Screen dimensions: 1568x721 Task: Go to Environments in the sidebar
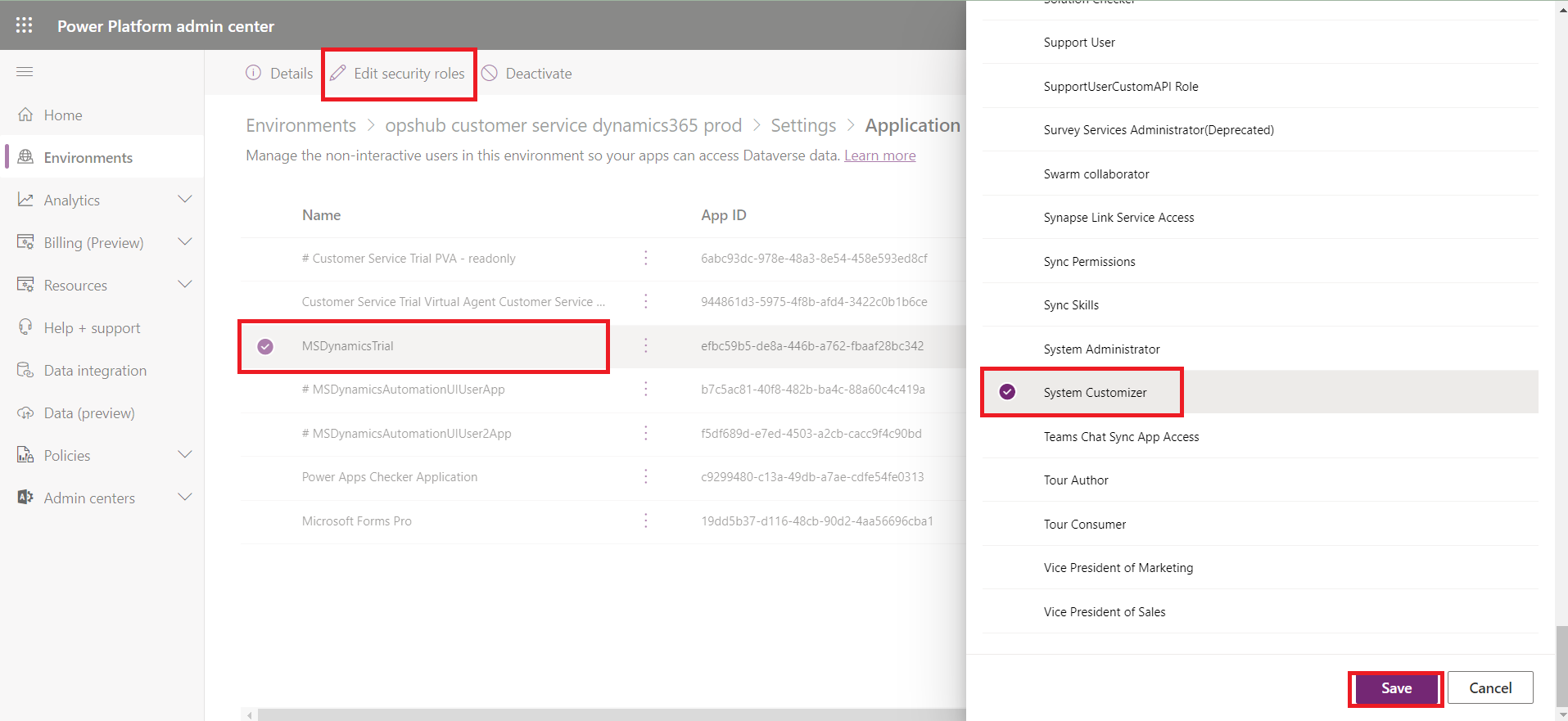pos(88,157)
